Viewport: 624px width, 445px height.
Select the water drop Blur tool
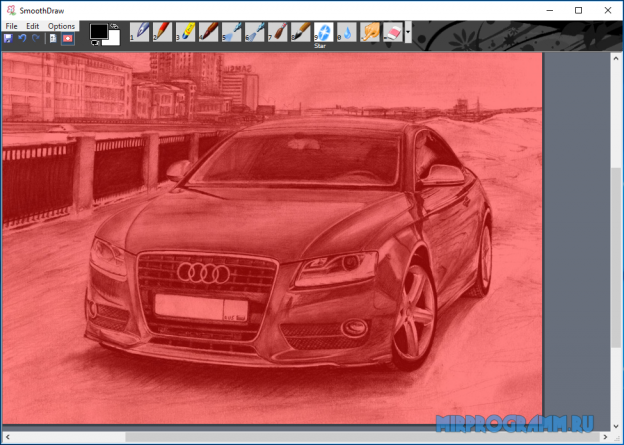[x=347, y=32]
